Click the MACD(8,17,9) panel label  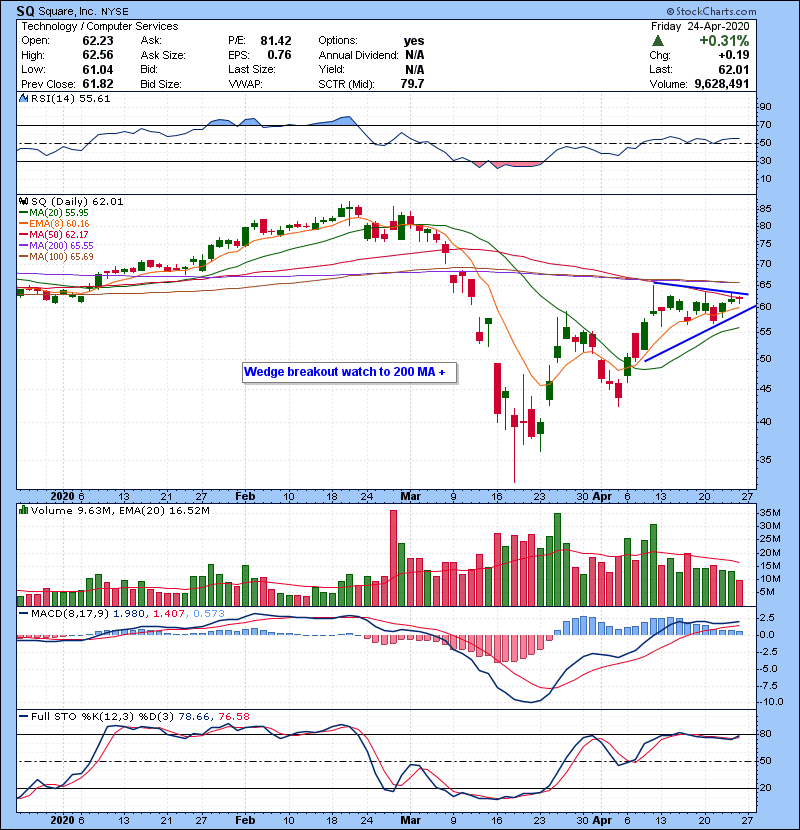point(70,614)
